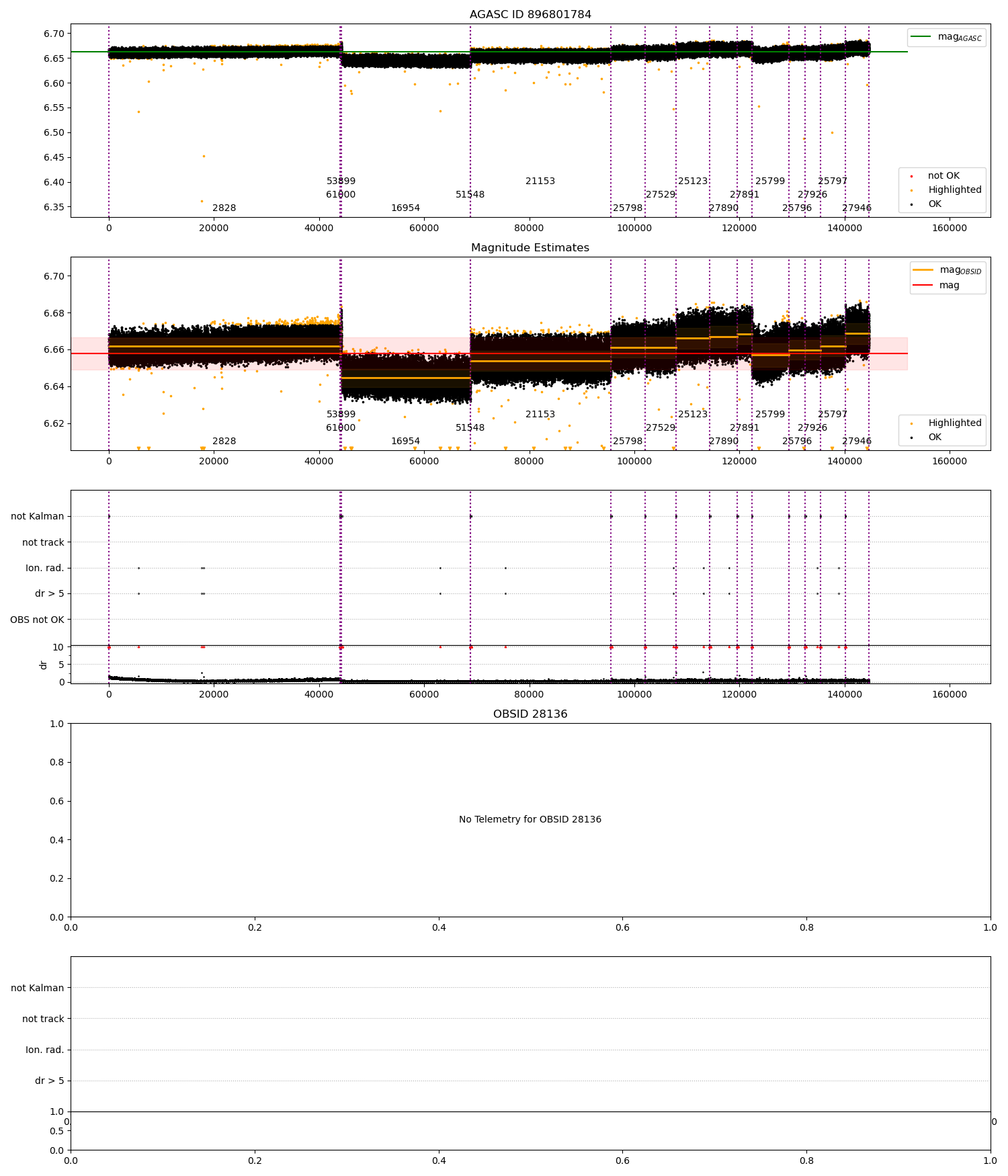Click the 'Magnitude Estimates' plot title

[x=530, y=248]
